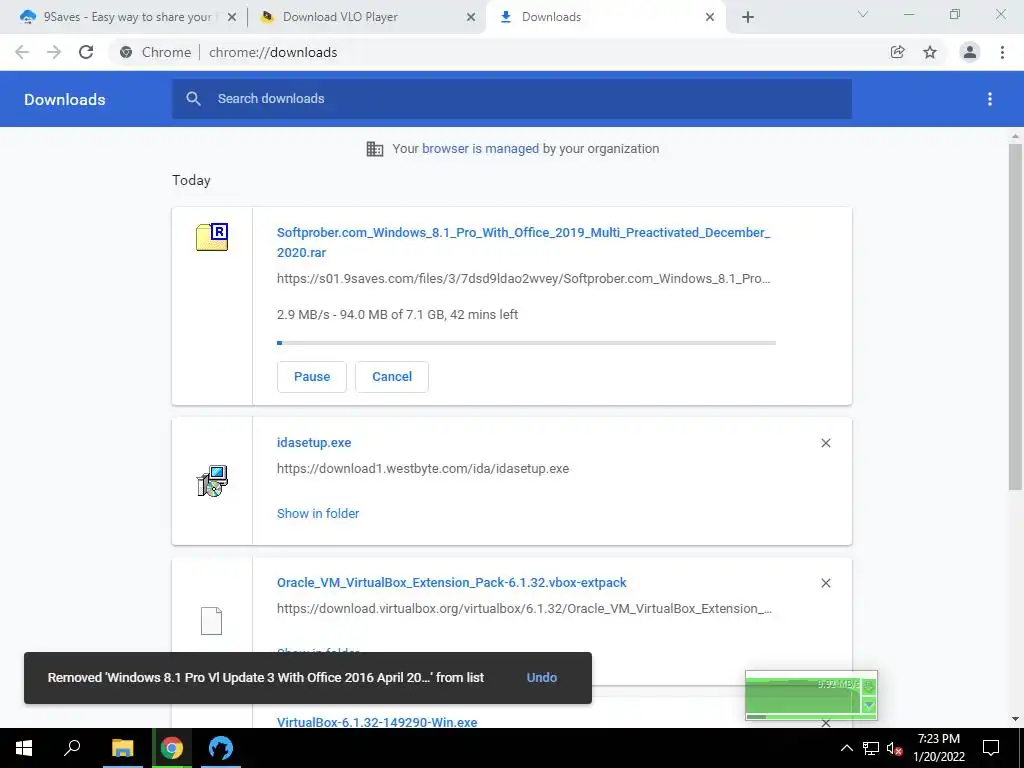
Task: Click the '42 mins left' status text
Action: 484,315
